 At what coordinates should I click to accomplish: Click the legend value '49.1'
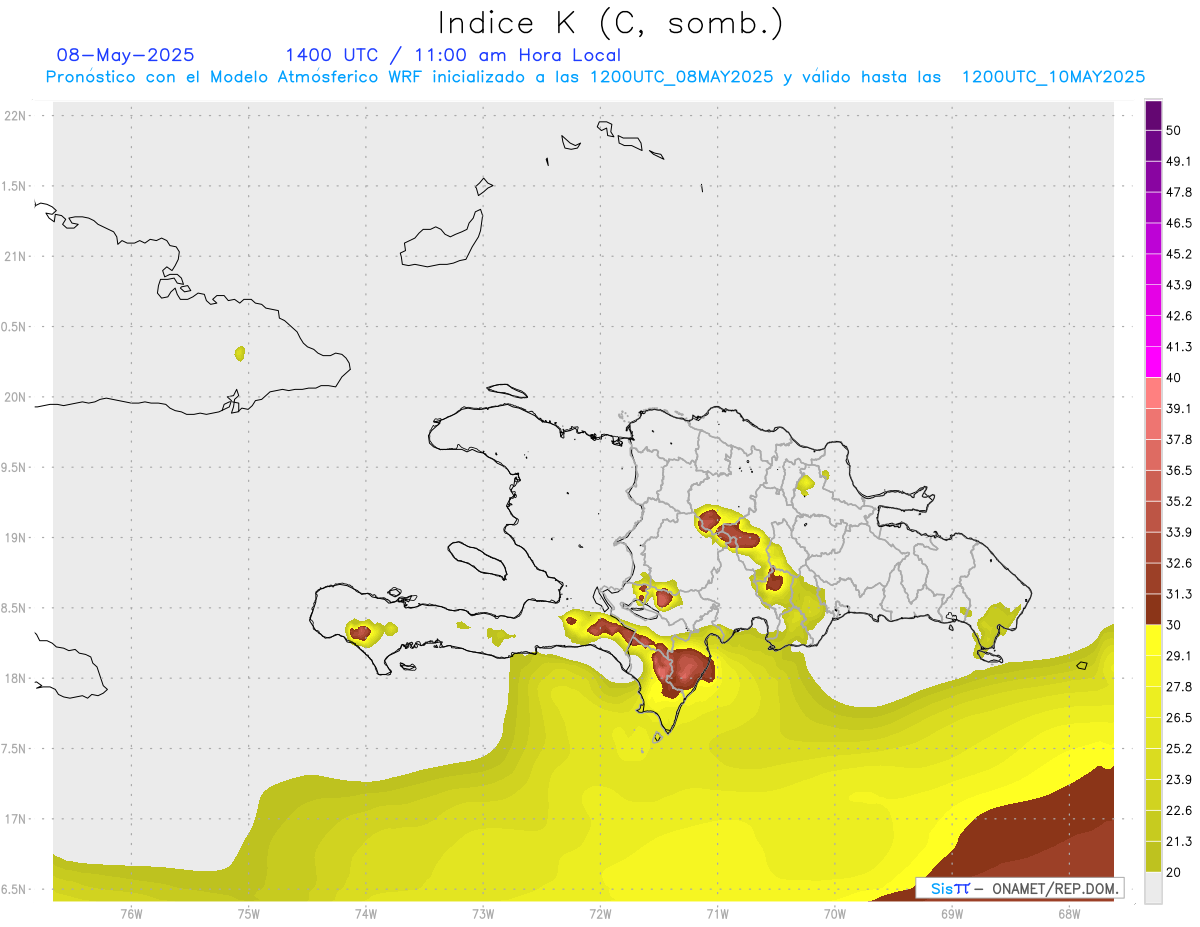(x=1179, y=162)
